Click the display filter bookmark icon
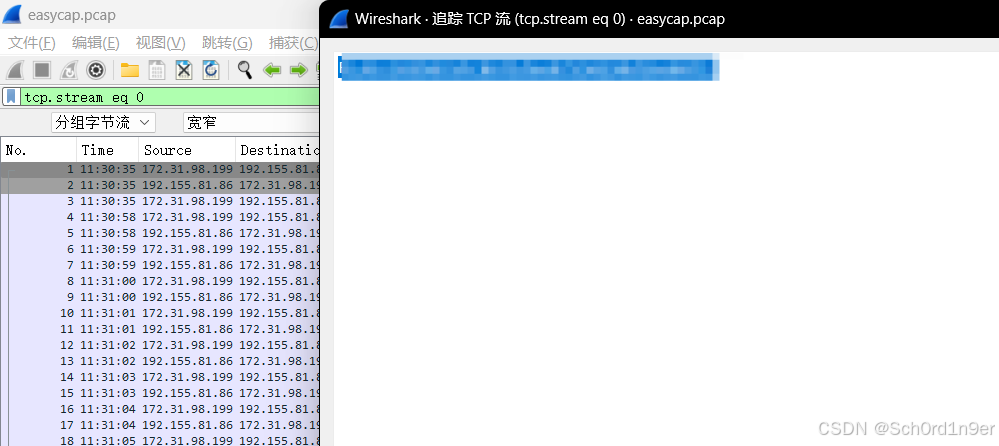Viewport: 999px width, 446px height. click(x=12, y=97)
